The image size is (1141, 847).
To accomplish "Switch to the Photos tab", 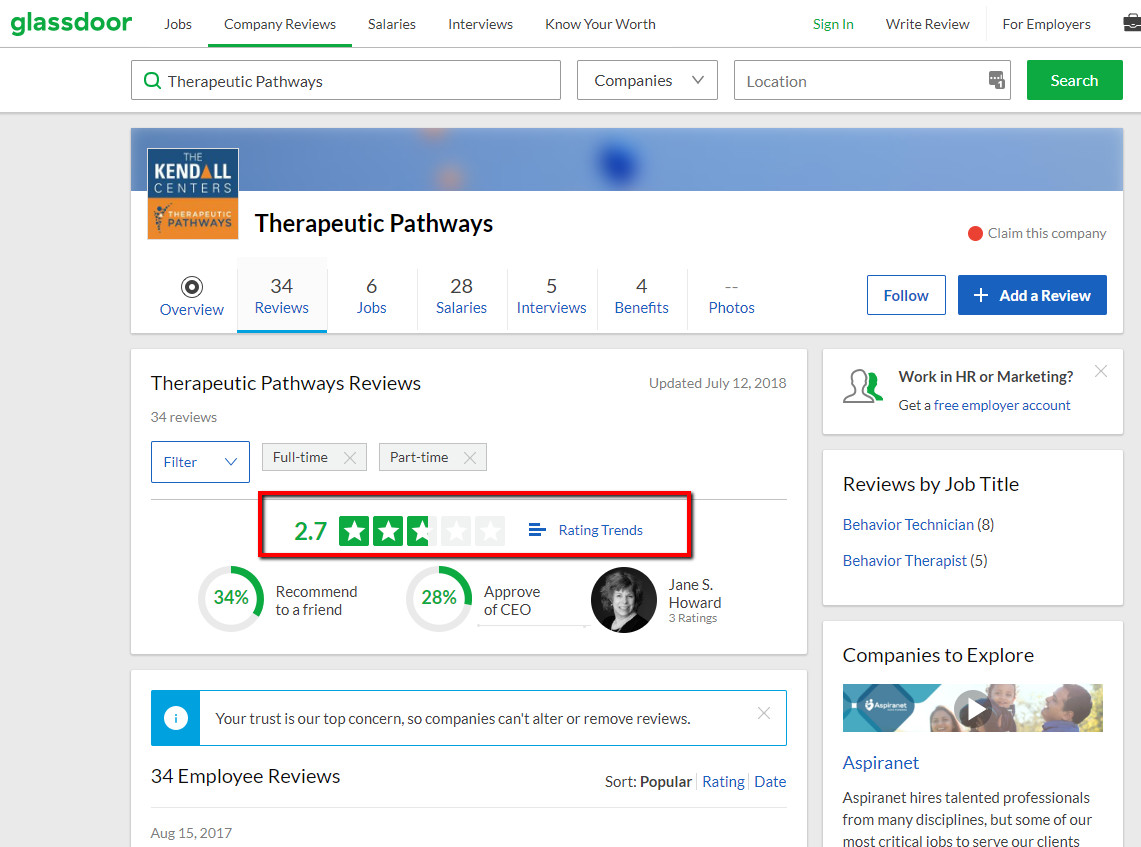I will point(731,295).
